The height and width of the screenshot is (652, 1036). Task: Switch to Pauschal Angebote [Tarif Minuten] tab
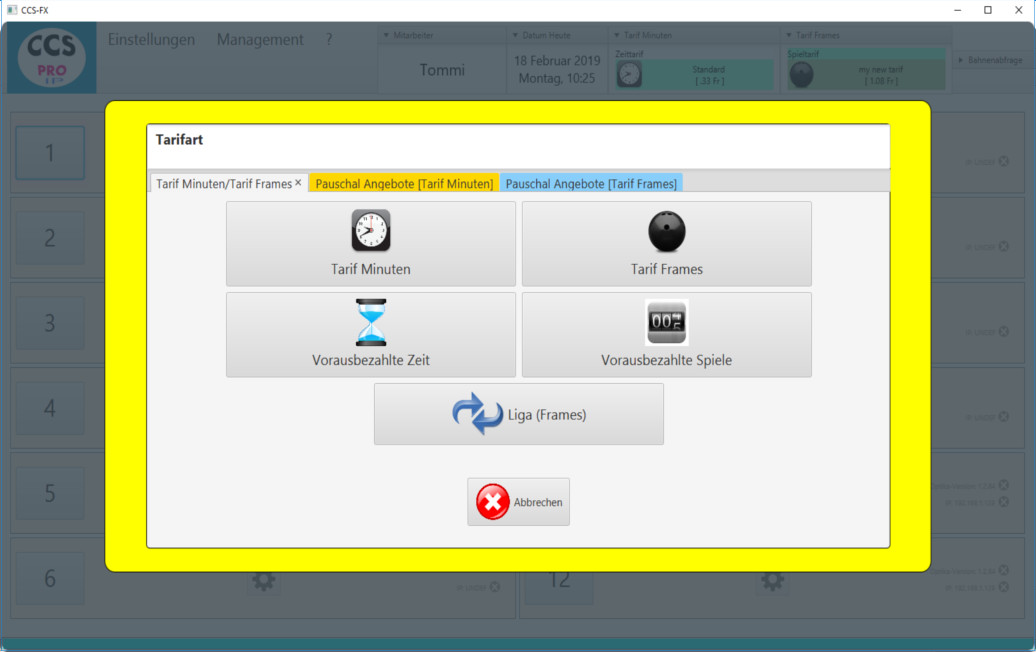point(404,184)
